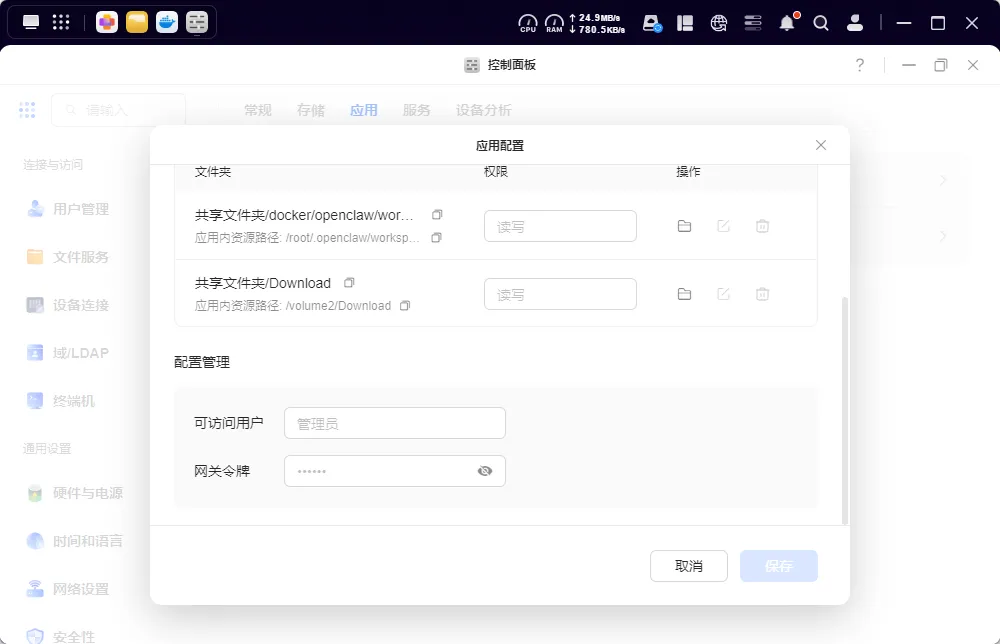
Task: Edit the docker/openclaw folder mapping
Action: [x=723, y=226]
